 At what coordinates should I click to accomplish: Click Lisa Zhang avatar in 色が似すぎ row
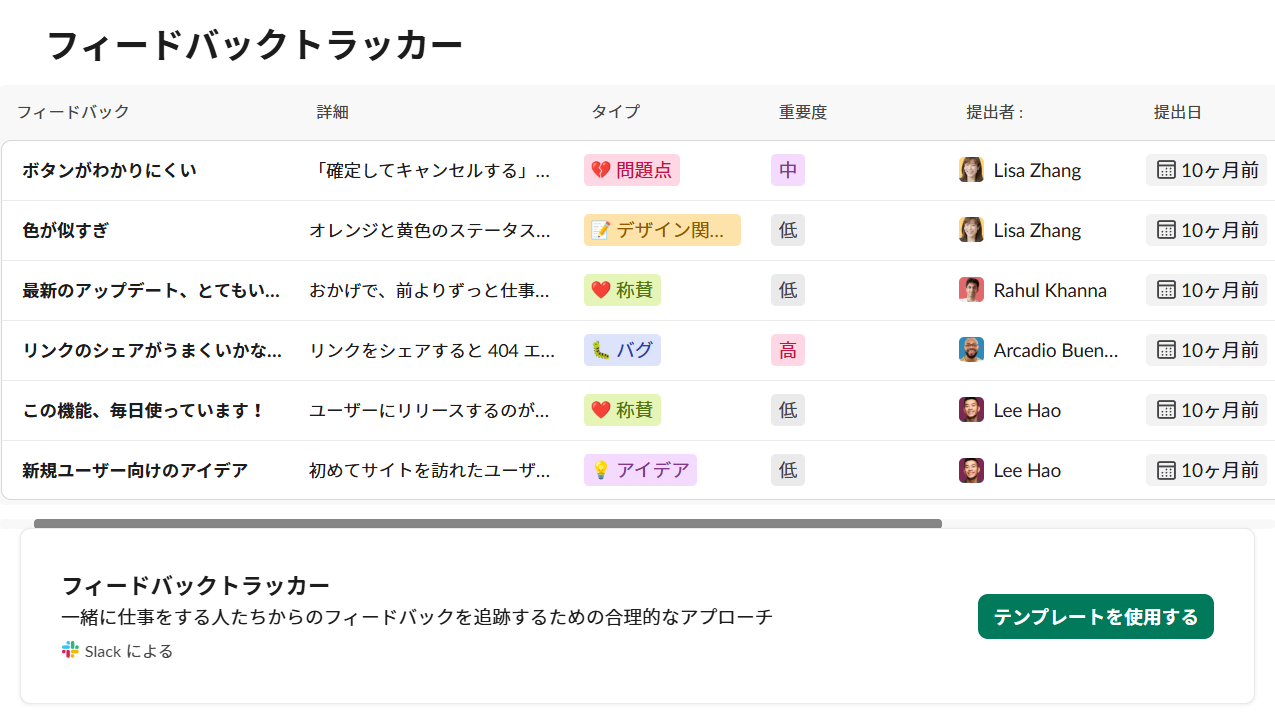click(x=971, y=230)
